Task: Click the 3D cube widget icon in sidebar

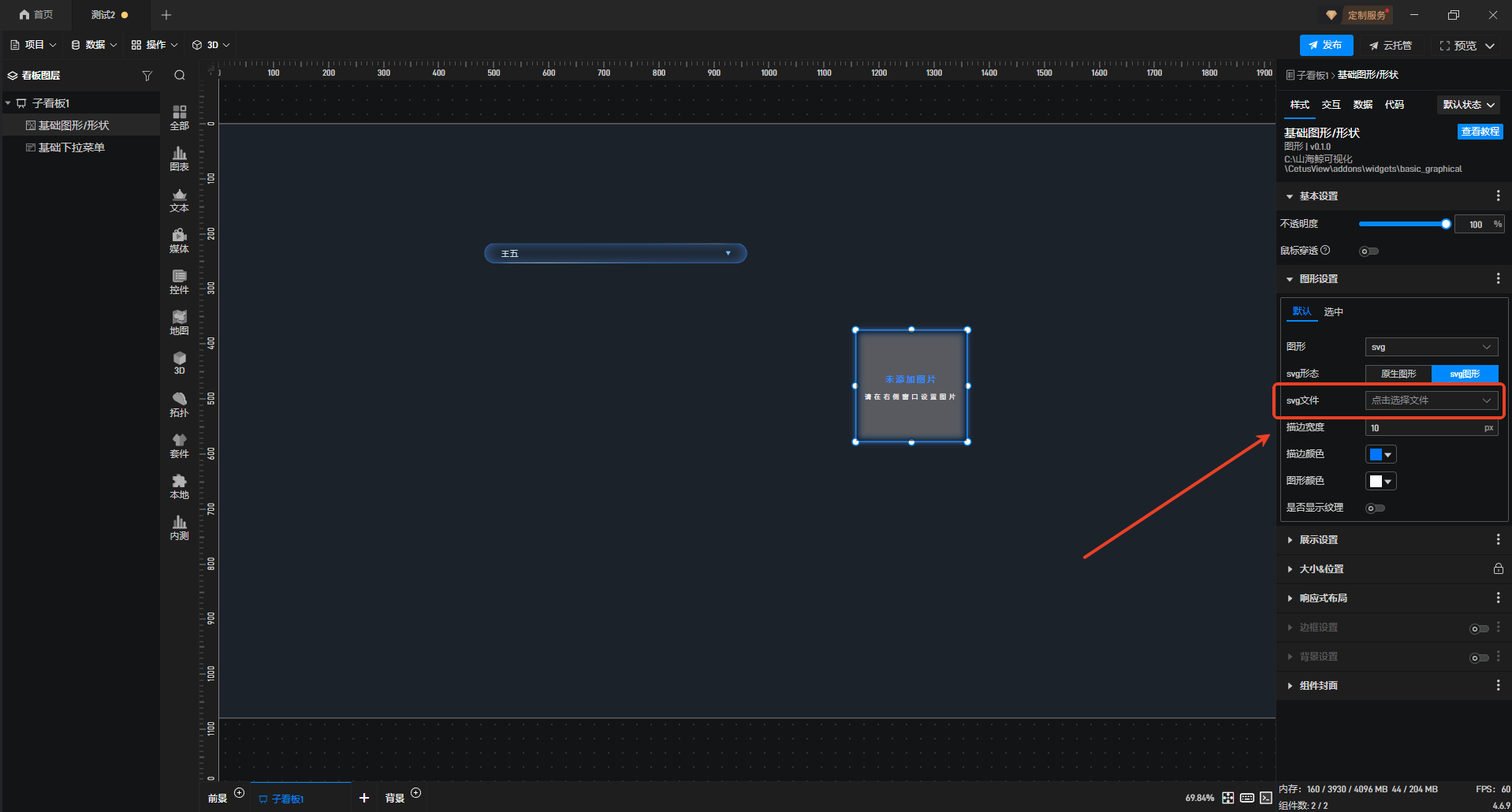Action: [x=179, y=363]
